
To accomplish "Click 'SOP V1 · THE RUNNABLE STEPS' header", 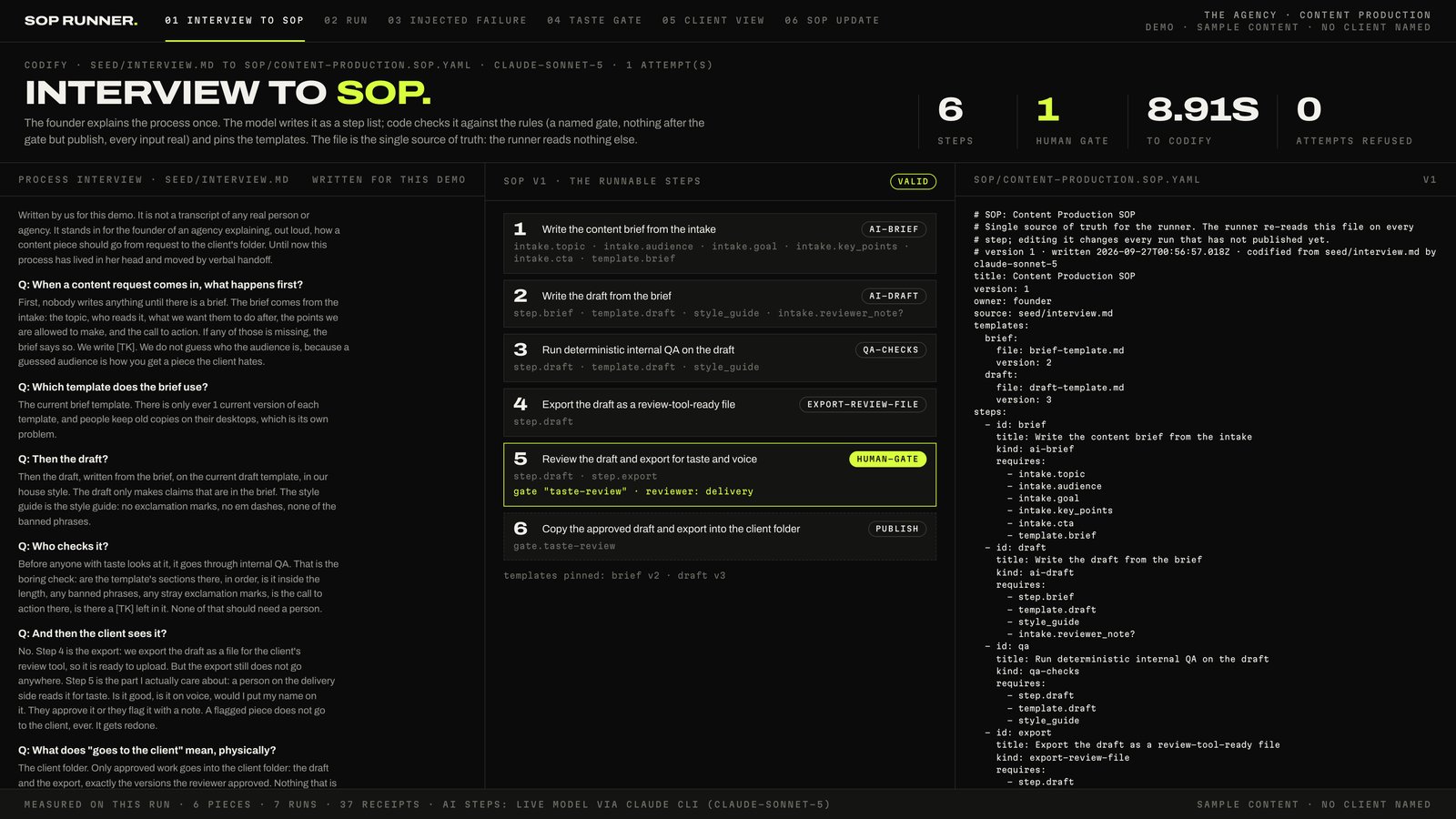I will [x=602, y=181].
